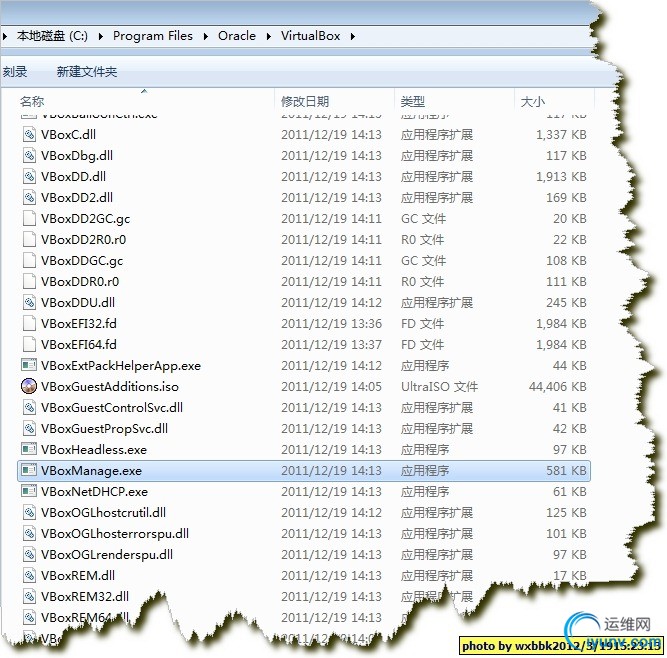The image size is (667, 658).
Task: Expand the arrow after 本地磁盘 (C:)
Action: pos(101,37)
